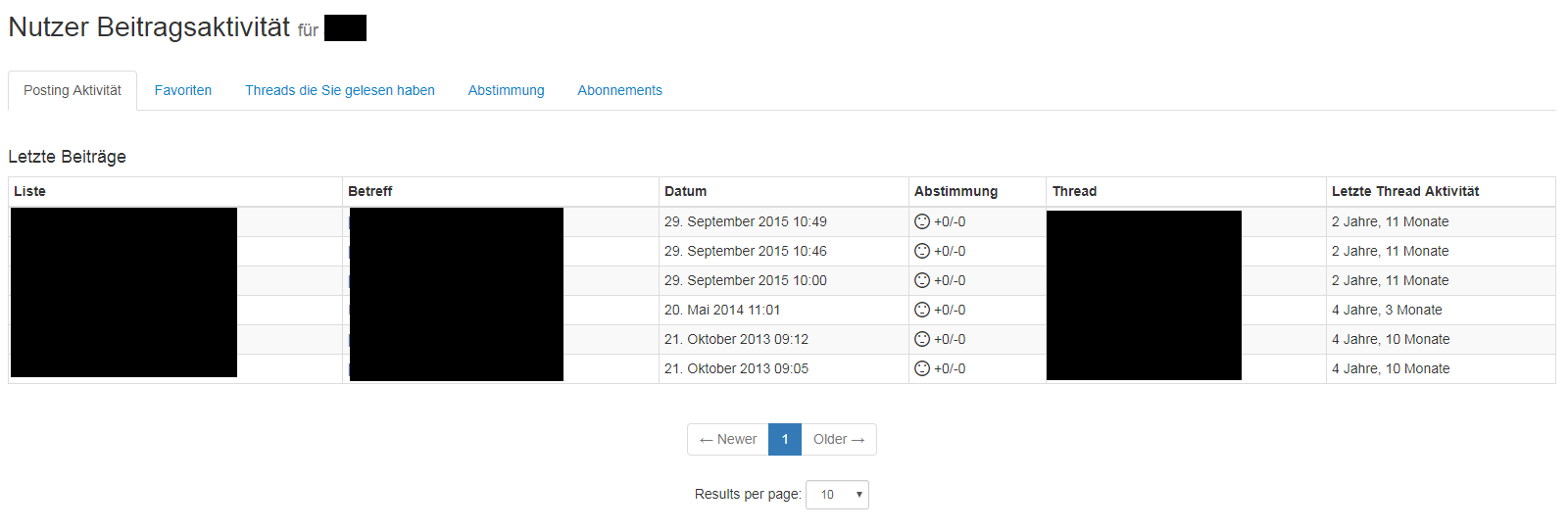1568x532 pixels.
Task: Click the Datum column header
Action: click(x=685, y=191)
